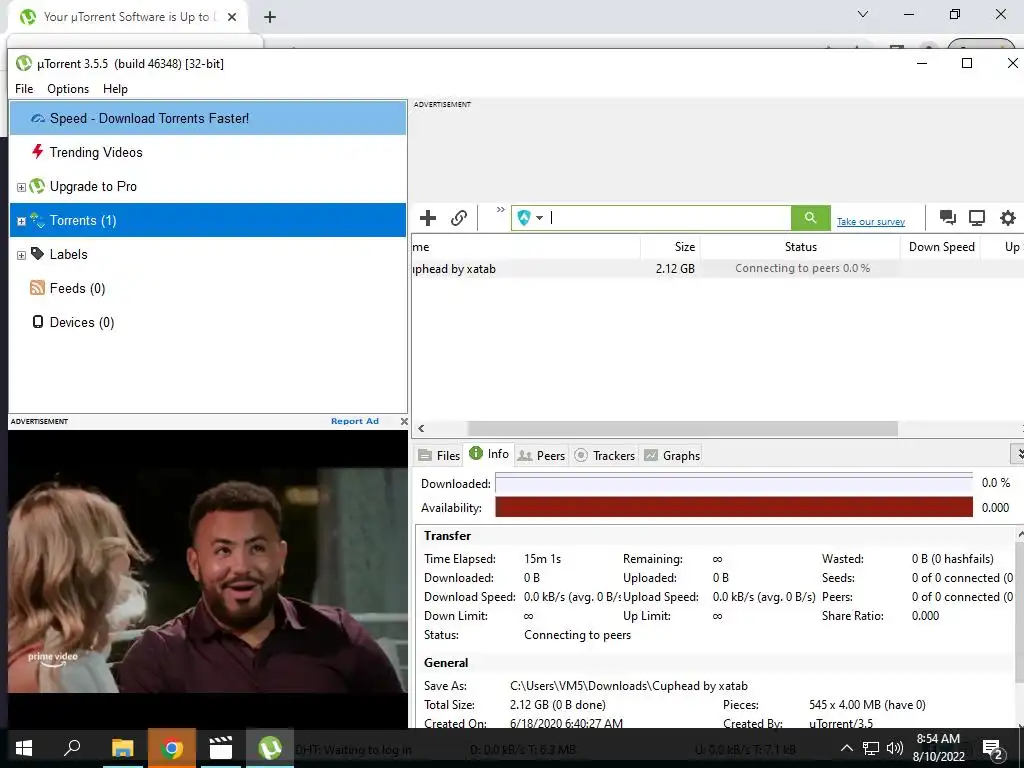Click the Add Torrent plus icon
The image size is (1024, 768).
428,217
